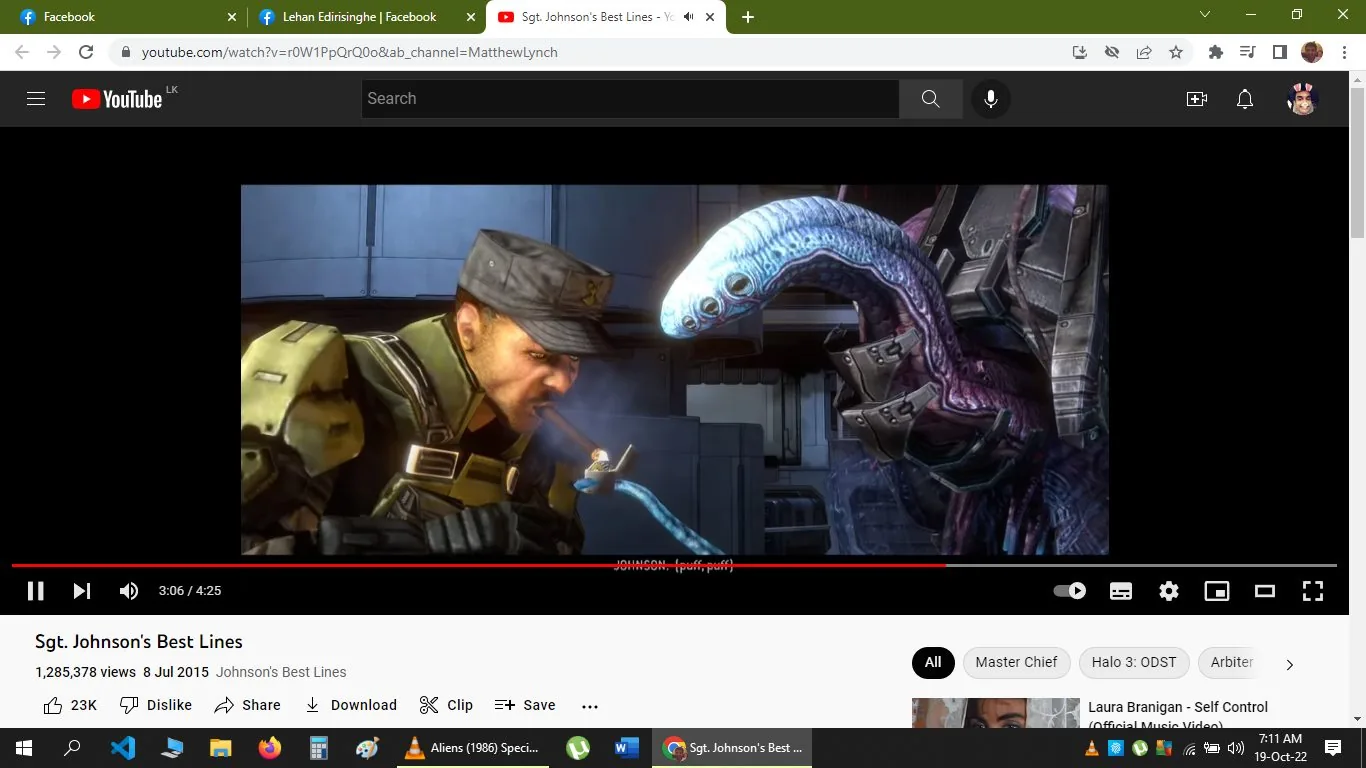The height and width of the screenshot is (768, 1366).
Task: Toggle autoplay on the video player
Action: 1068,591
